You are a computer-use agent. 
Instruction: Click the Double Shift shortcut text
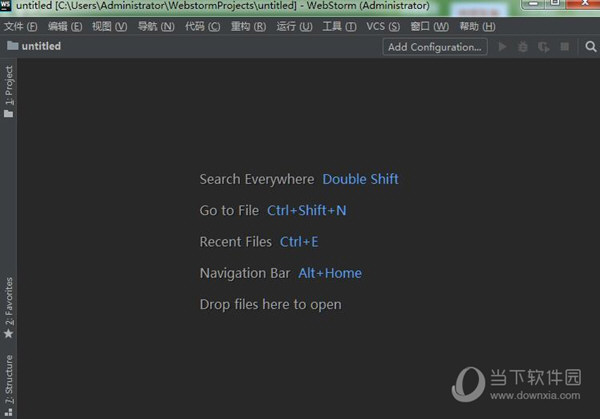click(x=360, y=179)
